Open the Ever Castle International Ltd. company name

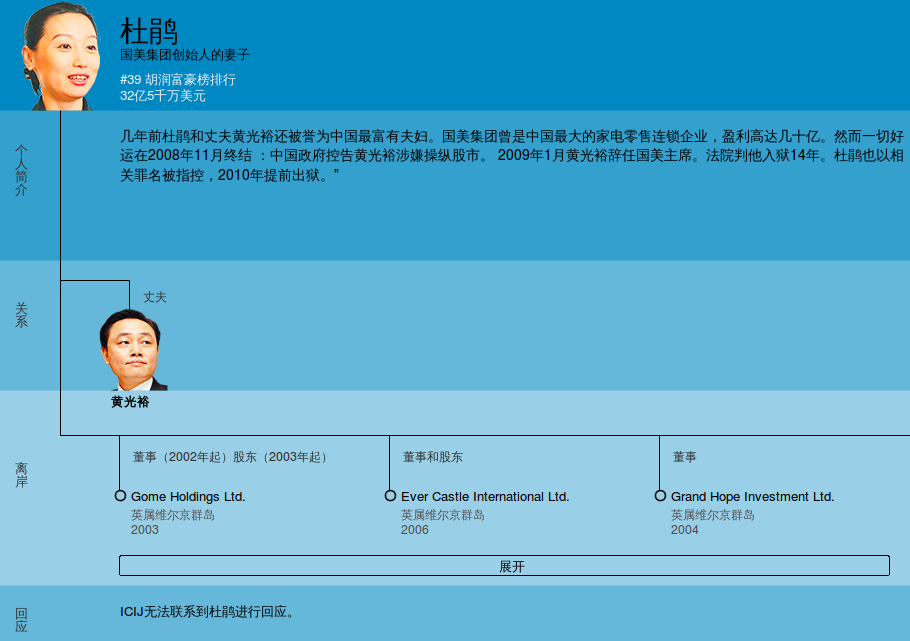485,497
